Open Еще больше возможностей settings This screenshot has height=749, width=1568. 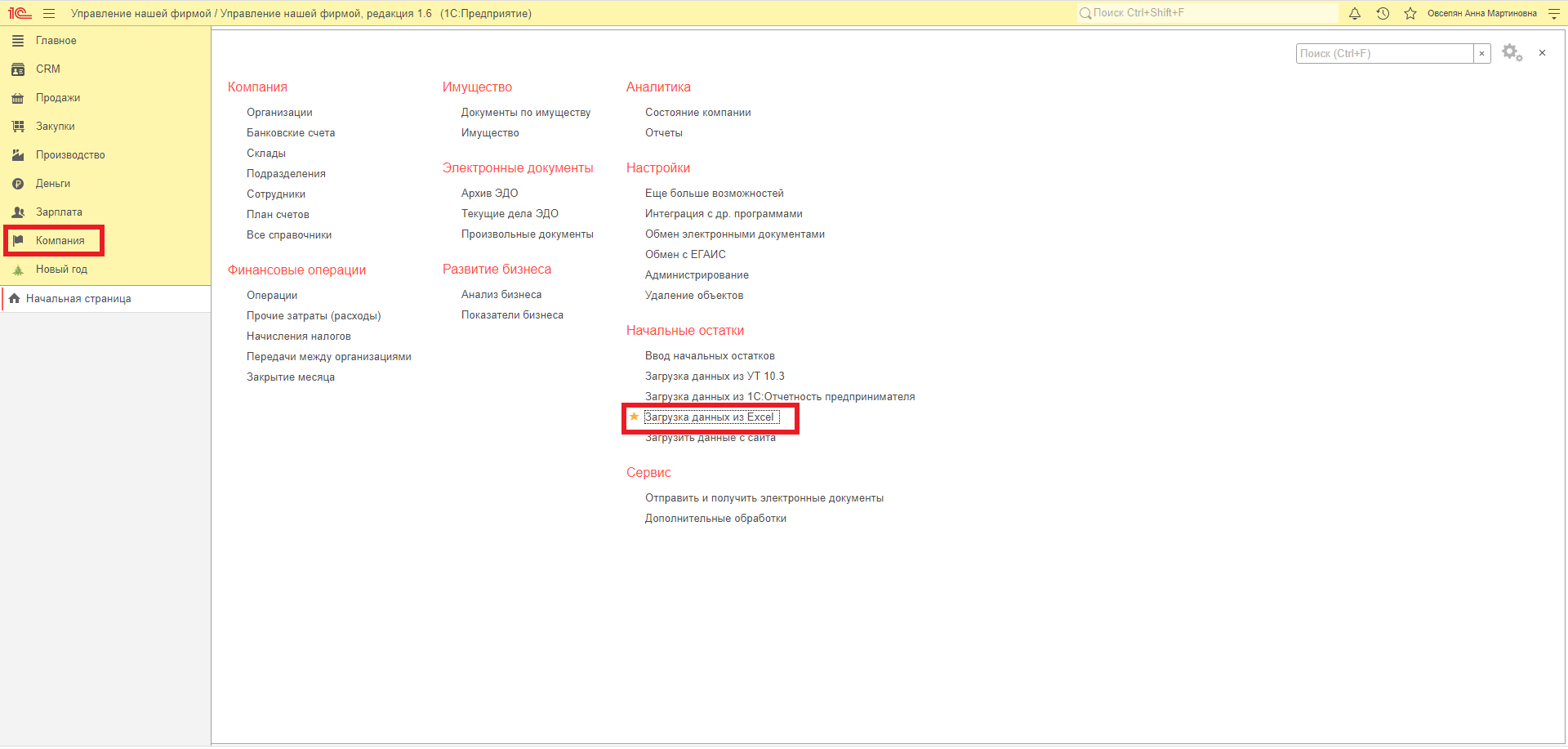pyautogui.click(x=715, y=194)
